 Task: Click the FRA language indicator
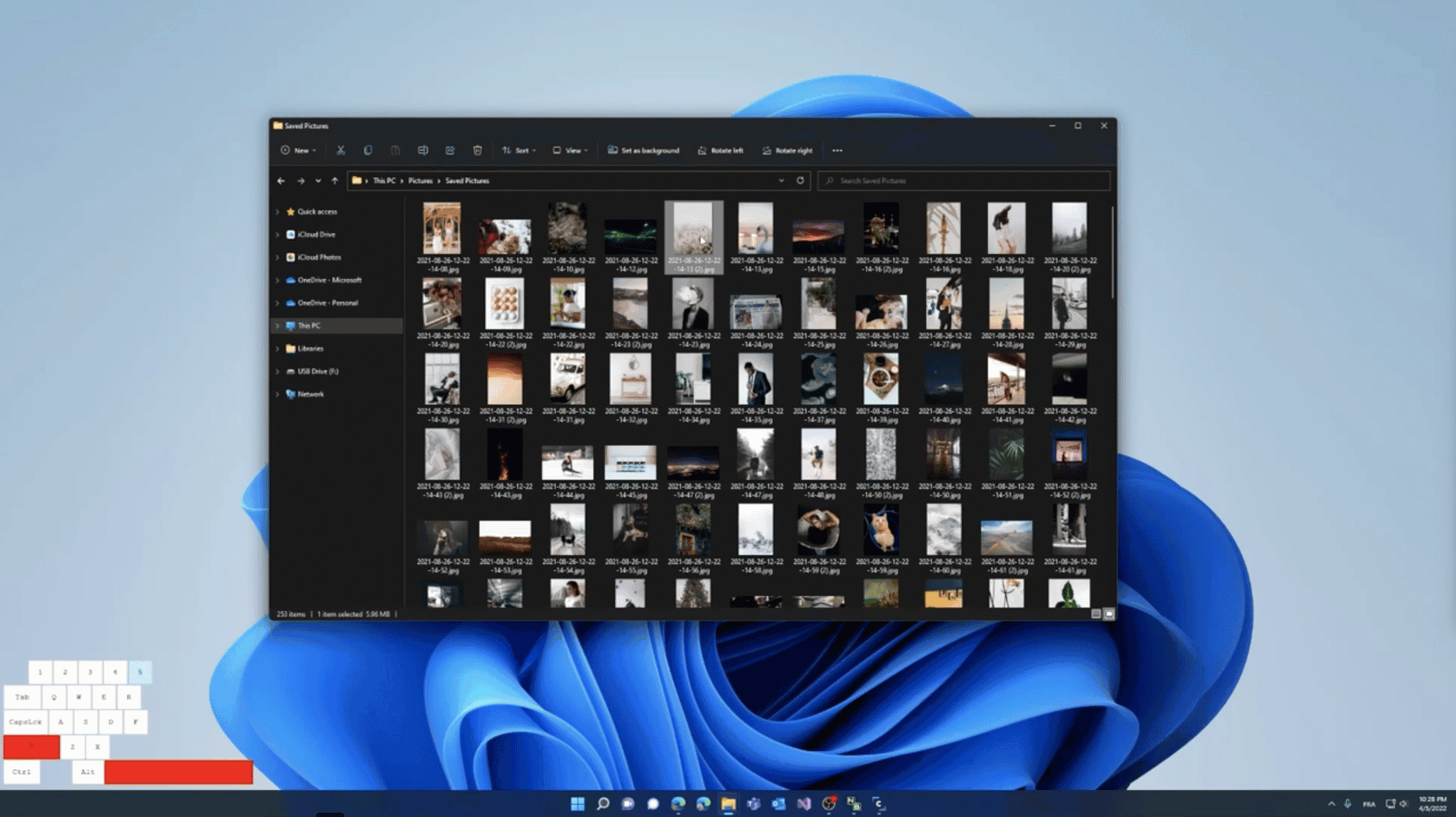tap(1369, 804)
